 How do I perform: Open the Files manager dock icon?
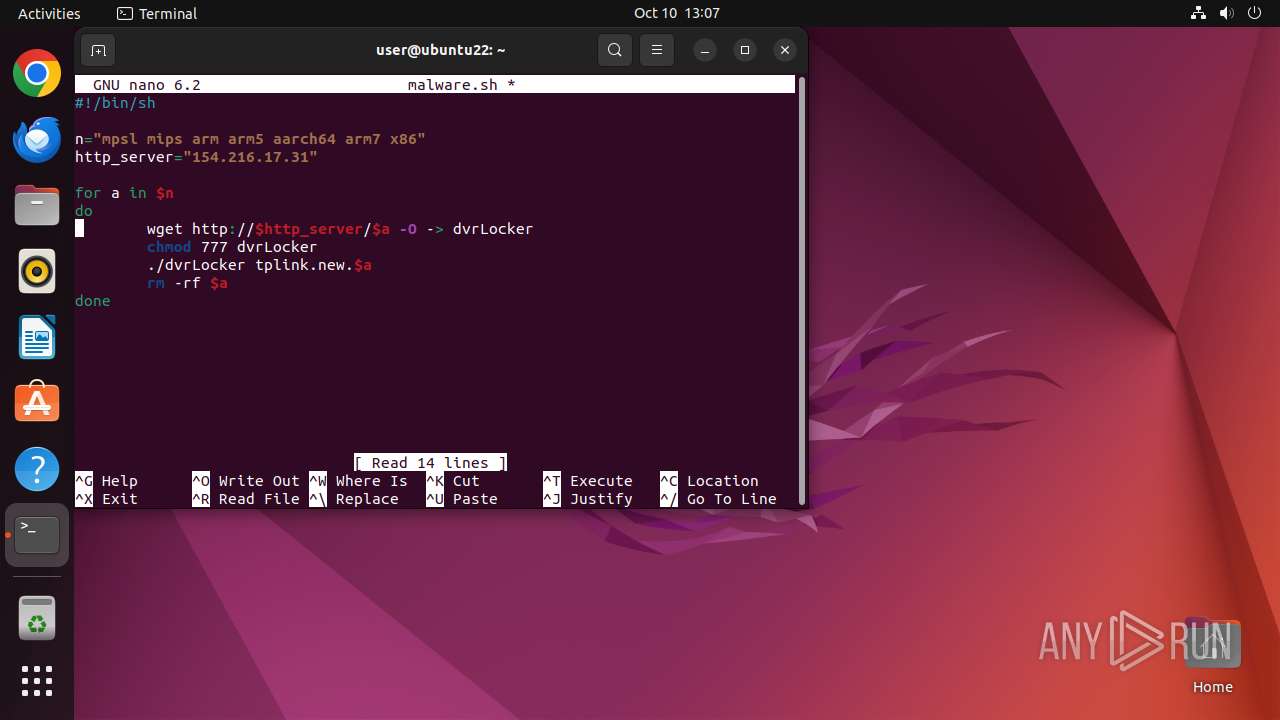tap(37, 205)
